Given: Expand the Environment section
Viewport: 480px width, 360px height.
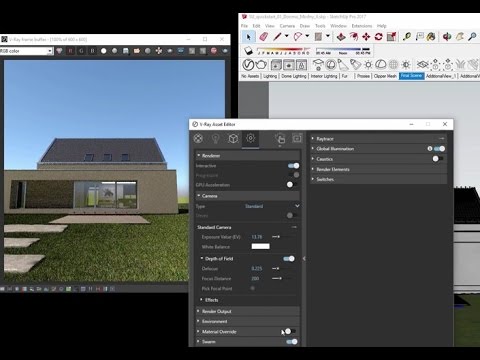Looking at the screenshot, I should [x=248, y=321].
